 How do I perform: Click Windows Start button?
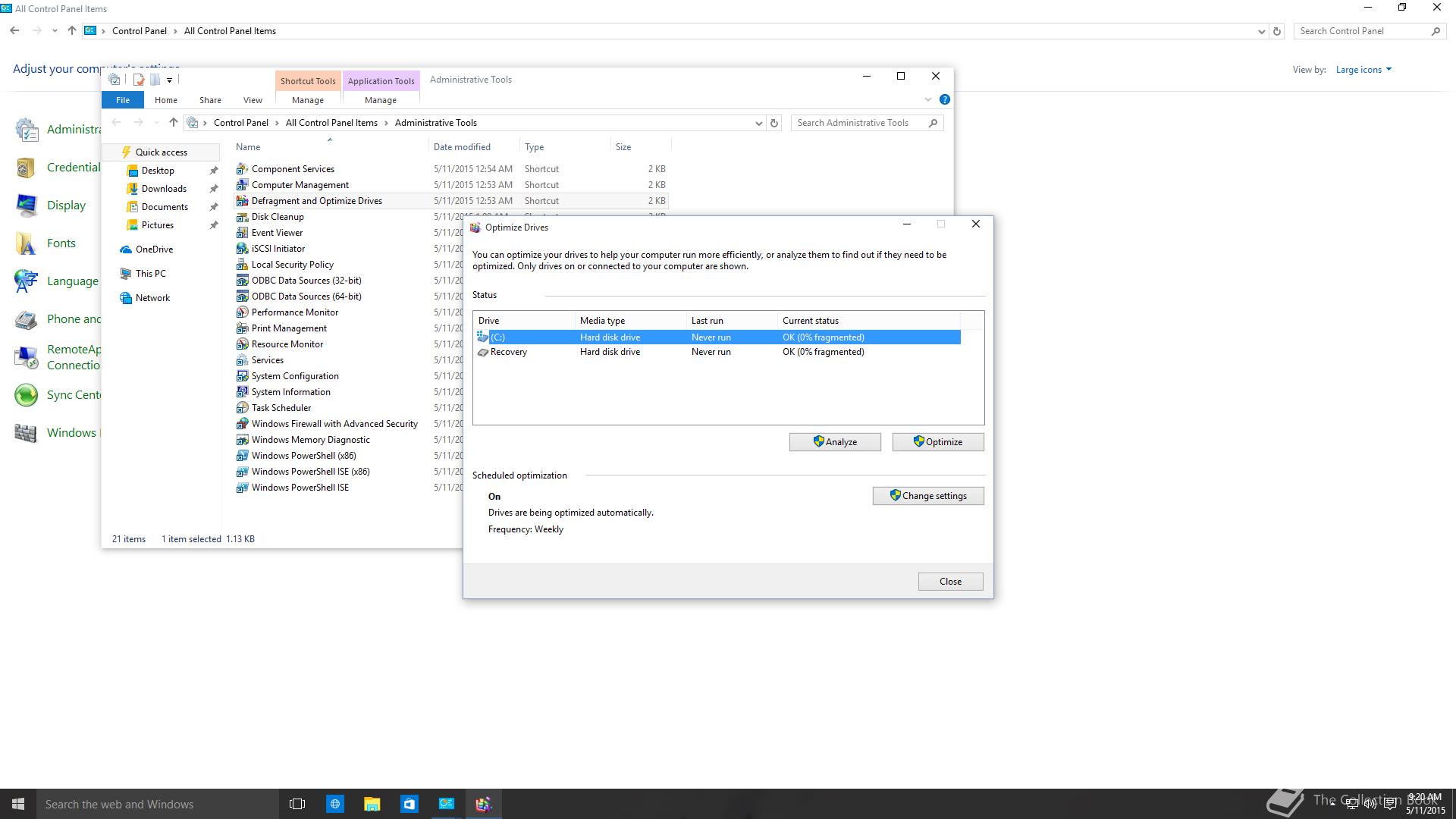click(18, 804)
